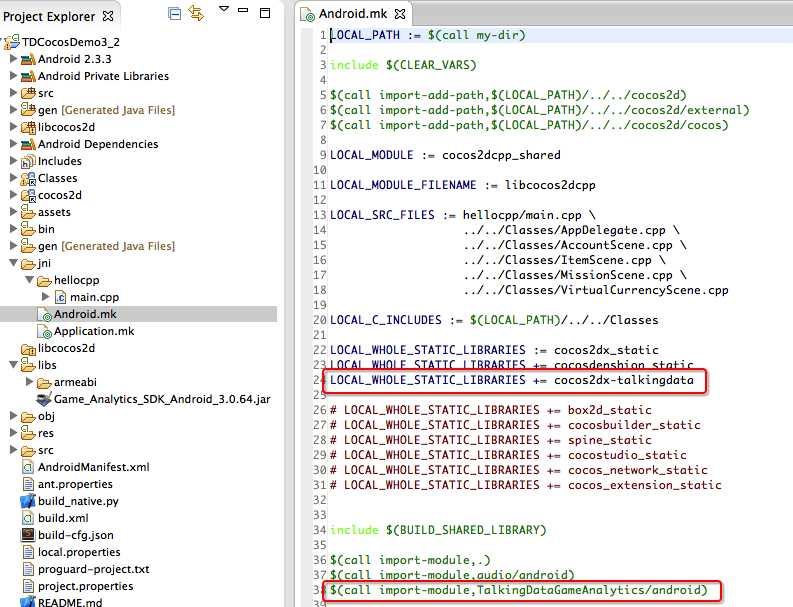The height and width of the screenshot is (607, 793).
Task: Expand Android Private Libraries node
Action: click(14, 76)
